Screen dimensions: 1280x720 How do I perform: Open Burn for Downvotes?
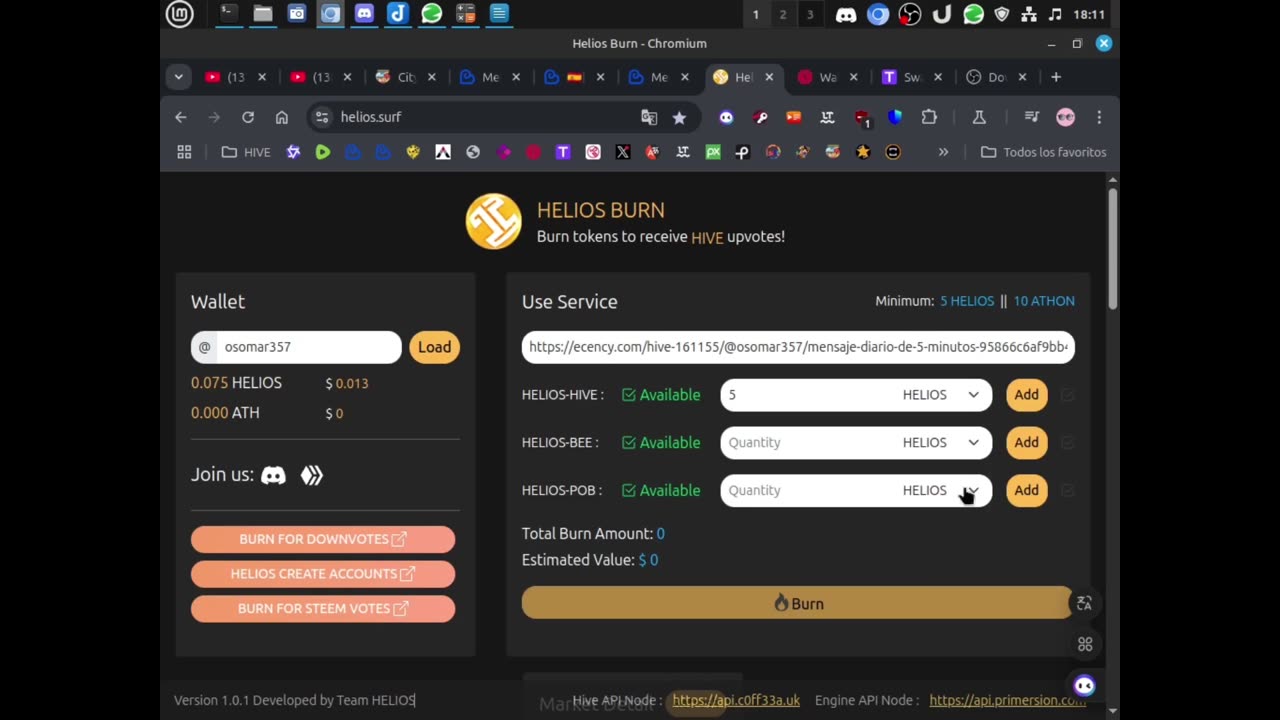[323, 539]
